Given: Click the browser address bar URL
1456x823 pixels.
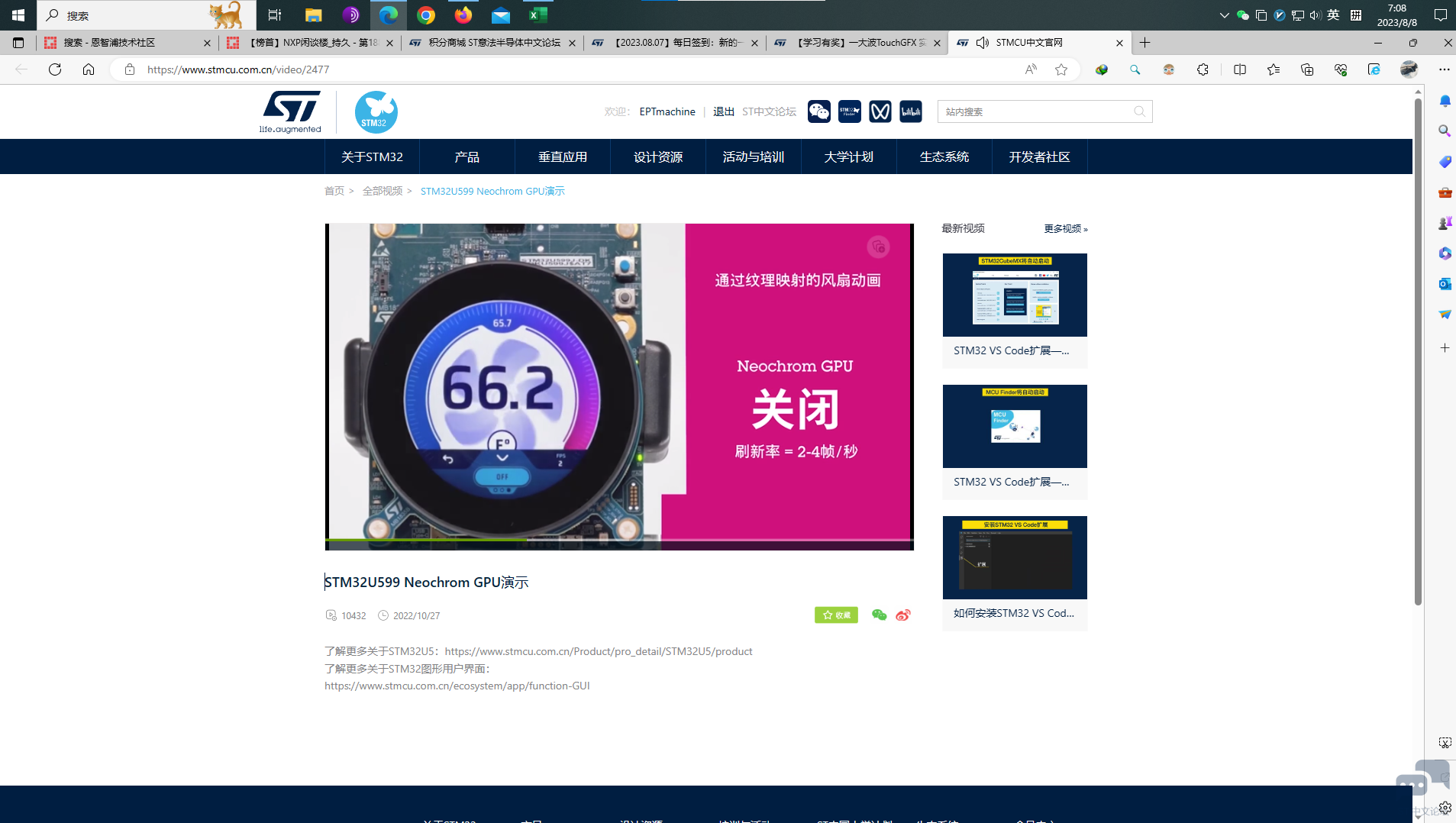Looking at the screenshot, I should [238, 69].
